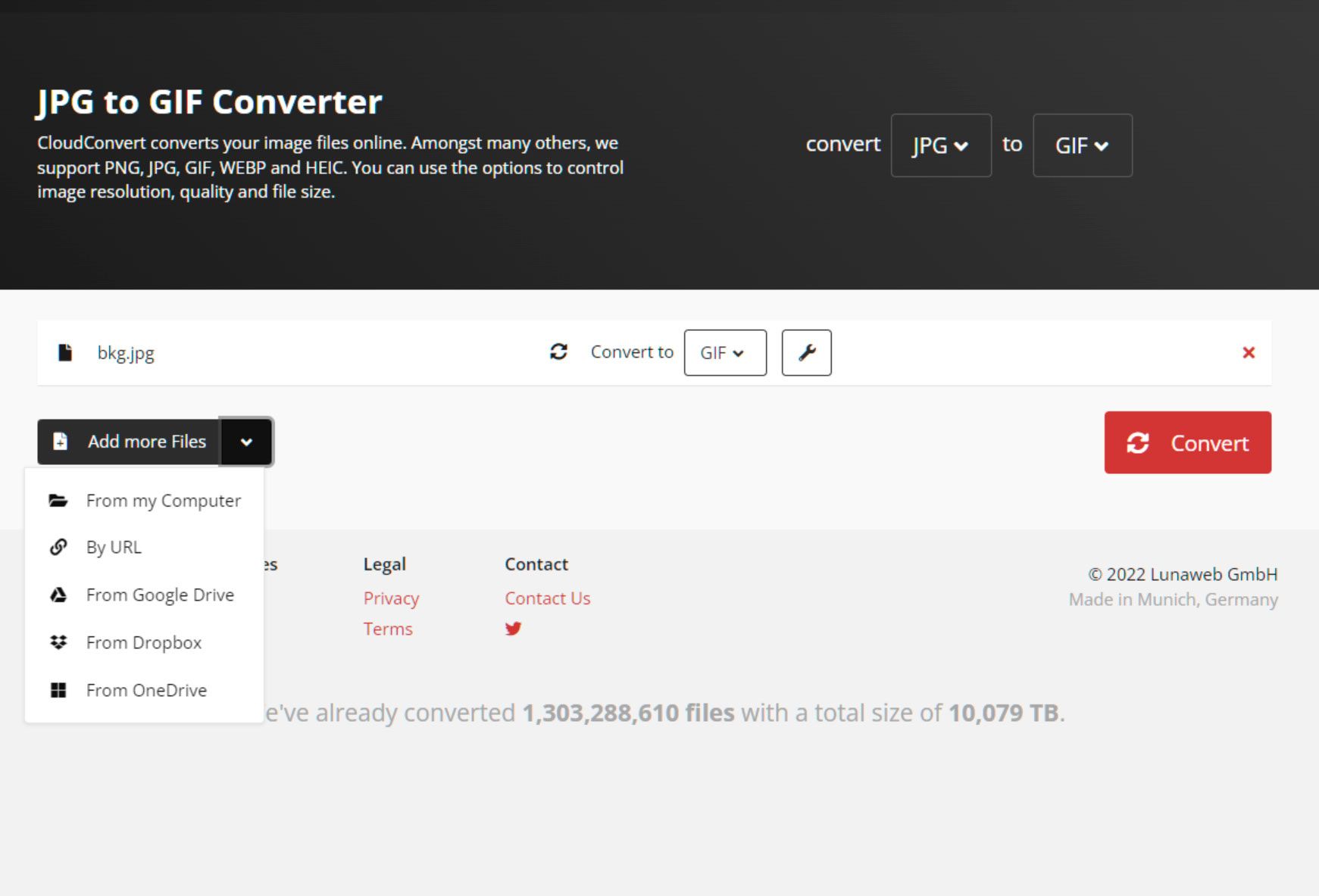Click the file icon beside bkg.jpg
Viewport: 1319px width, 896px height.
[x=65, y=352]
